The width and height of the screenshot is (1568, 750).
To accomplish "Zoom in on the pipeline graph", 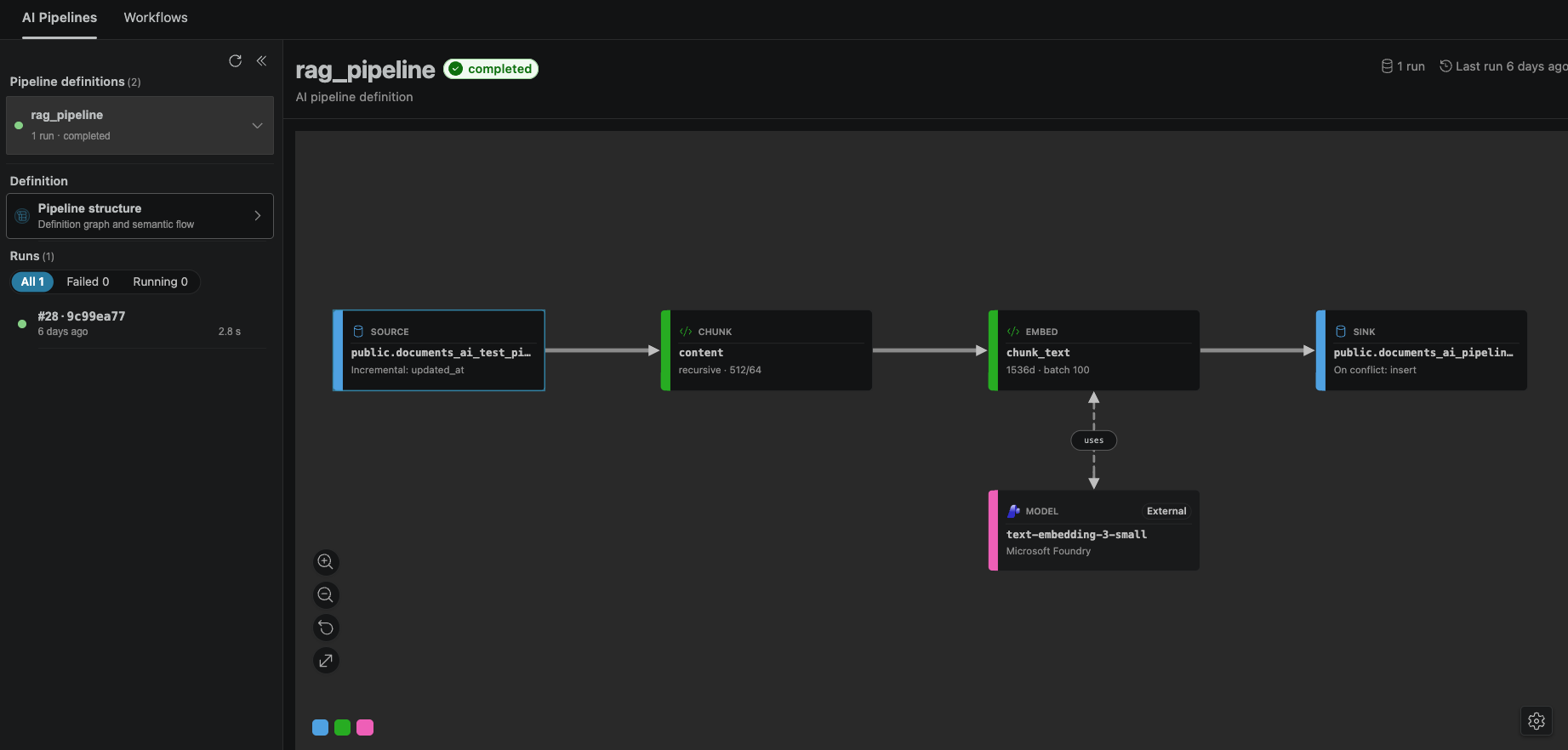I will coord(326,562).
